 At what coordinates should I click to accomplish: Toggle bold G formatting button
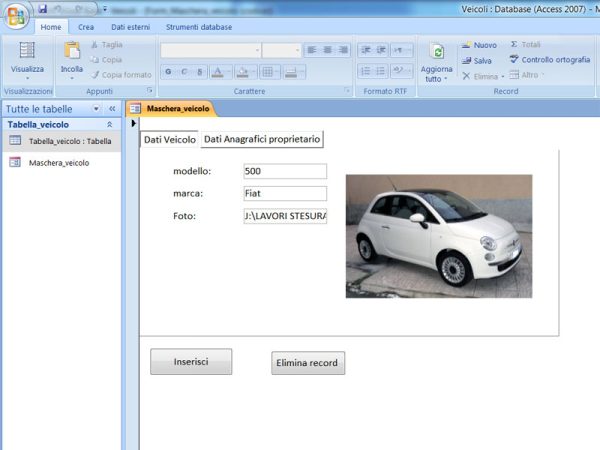pos(168,72)
